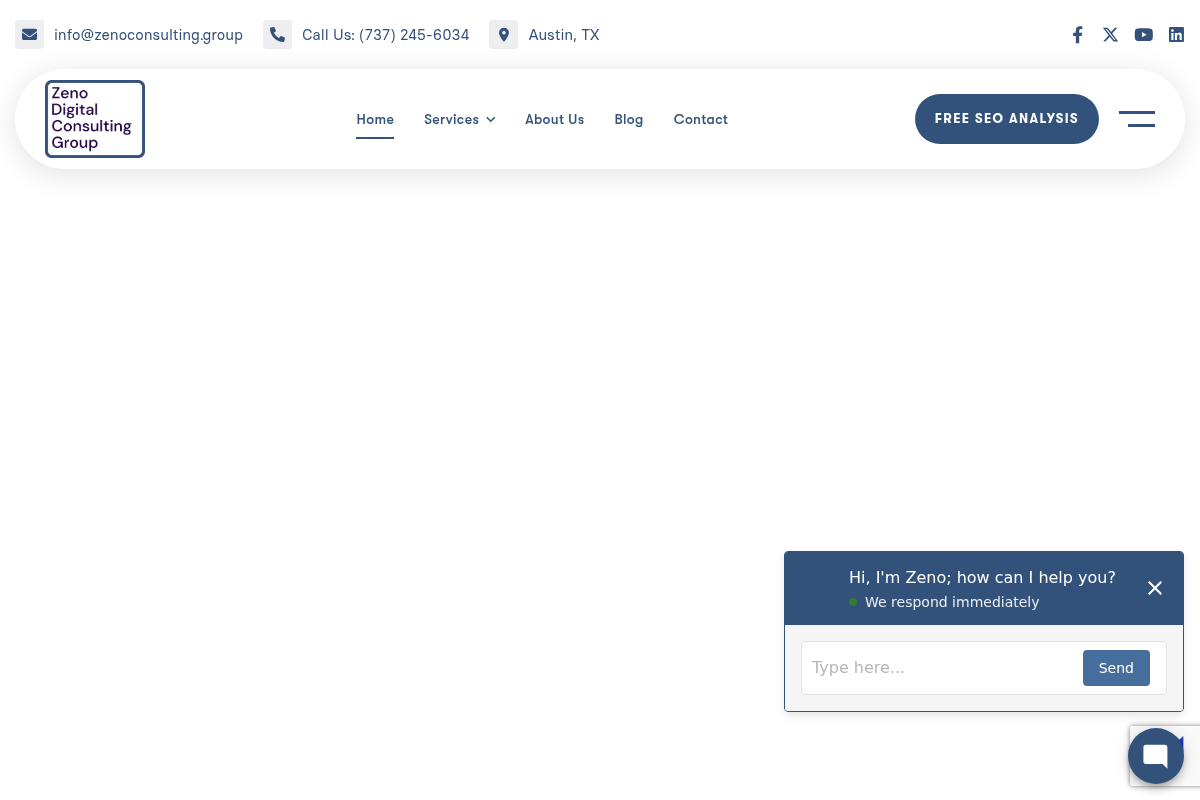Screen dimensions: 1200x800
Task: Open the YouTube social icon
Action: coord(1143,35)
